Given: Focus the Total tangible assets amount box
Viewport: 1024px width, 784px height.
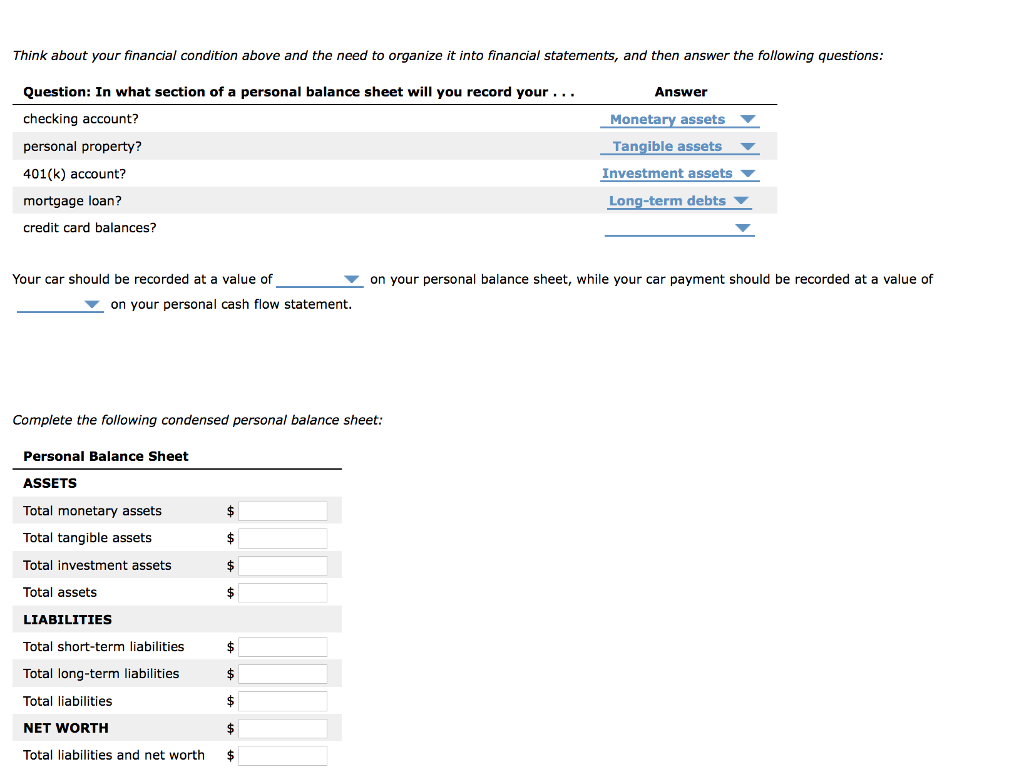Looking at the screenshot, I should 283,538.
